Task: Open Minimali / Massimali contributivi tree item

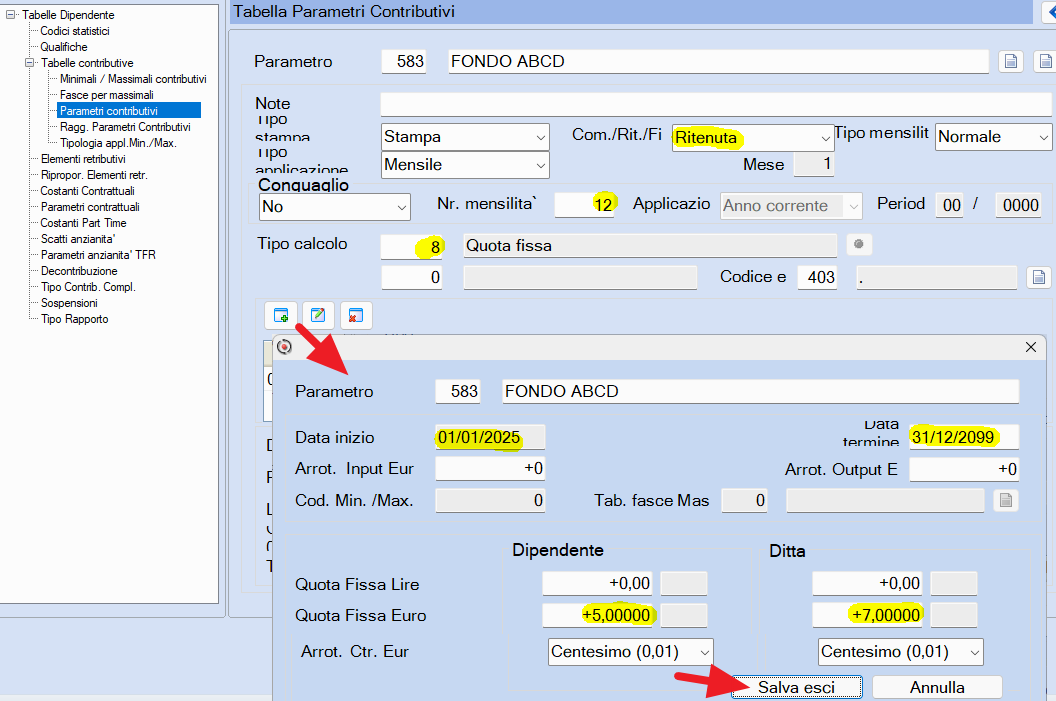Action: 133,79
